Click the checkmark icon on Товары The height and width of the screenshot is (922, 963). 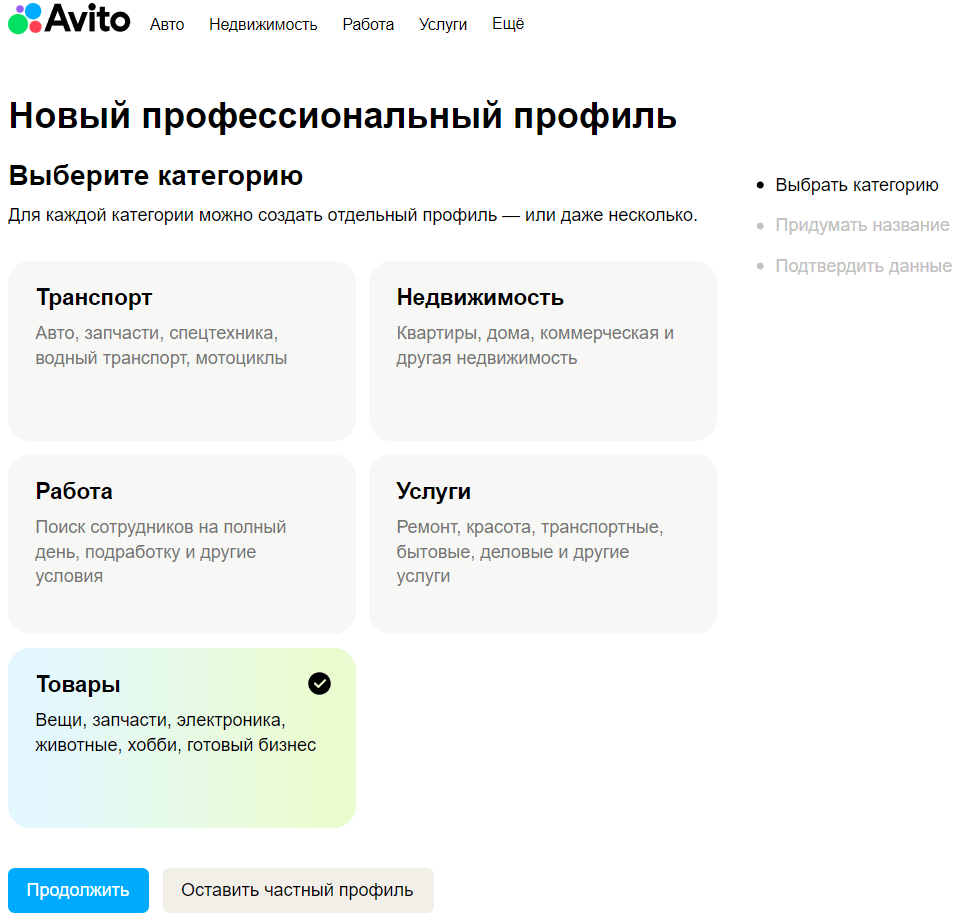click(319, 684)
